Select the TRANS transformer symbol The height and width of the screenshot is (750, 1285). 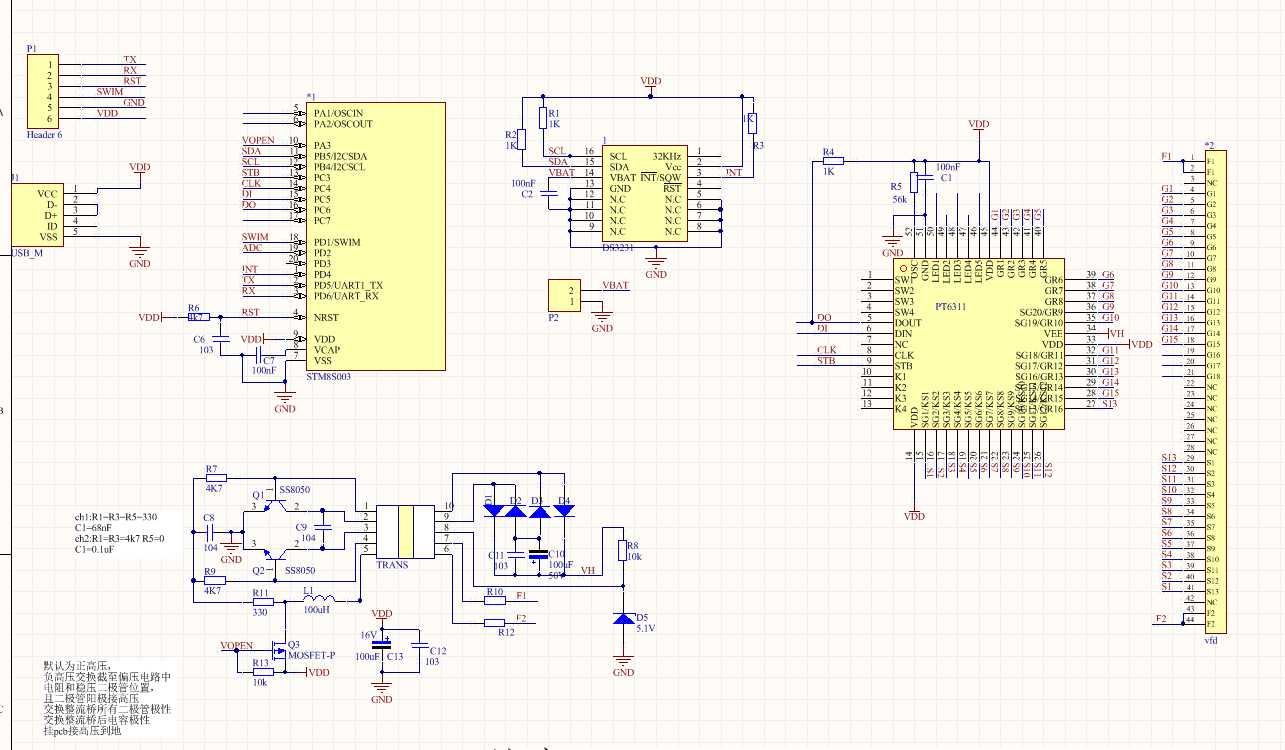tap(405, 532)
